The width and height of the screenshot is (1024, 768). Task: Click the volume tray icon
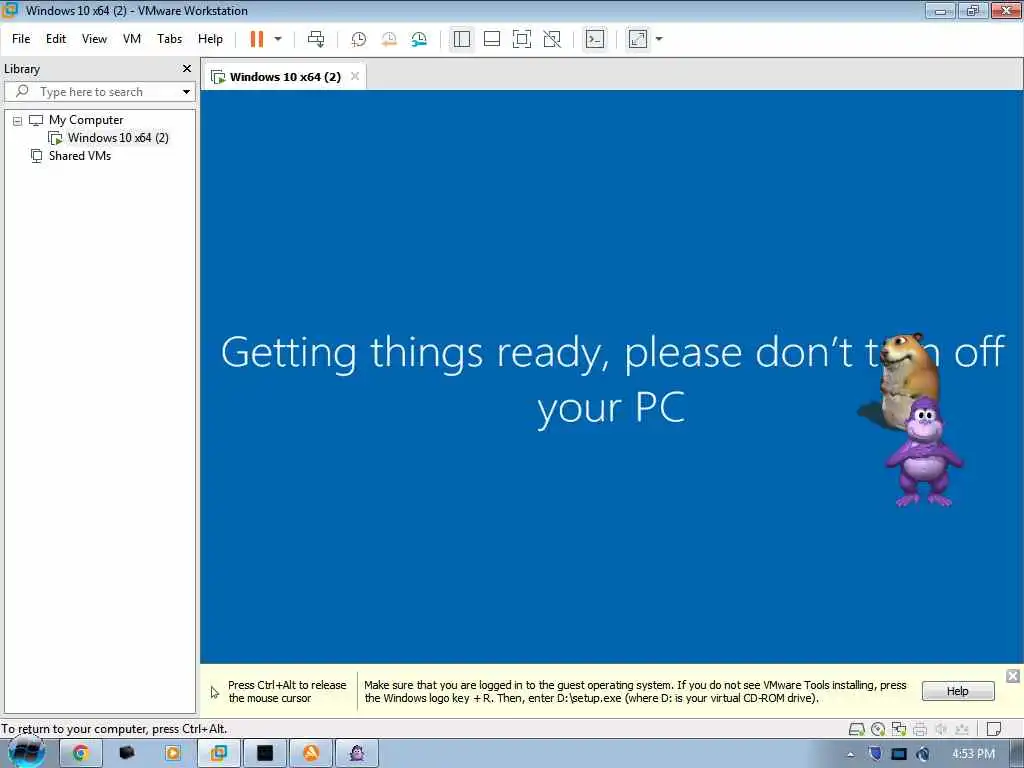coord(923,754)
